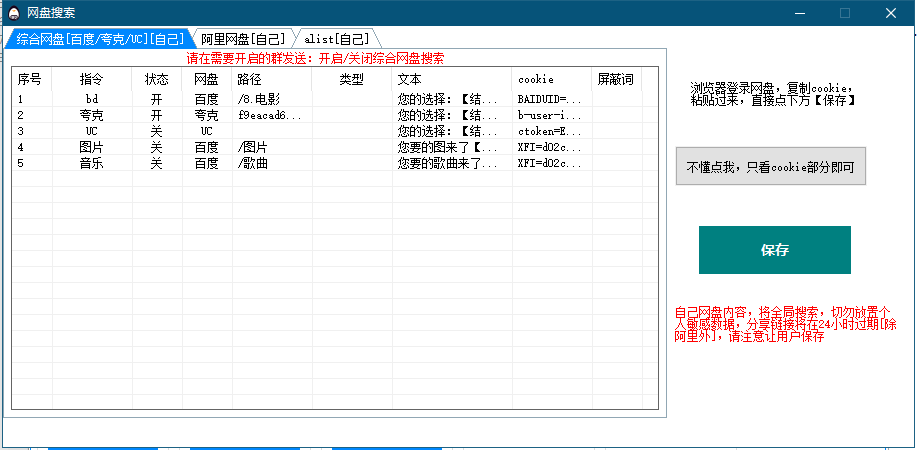Click the 状态 column header
The width and height of the screenshot is (917, 450).
[157, 79]
